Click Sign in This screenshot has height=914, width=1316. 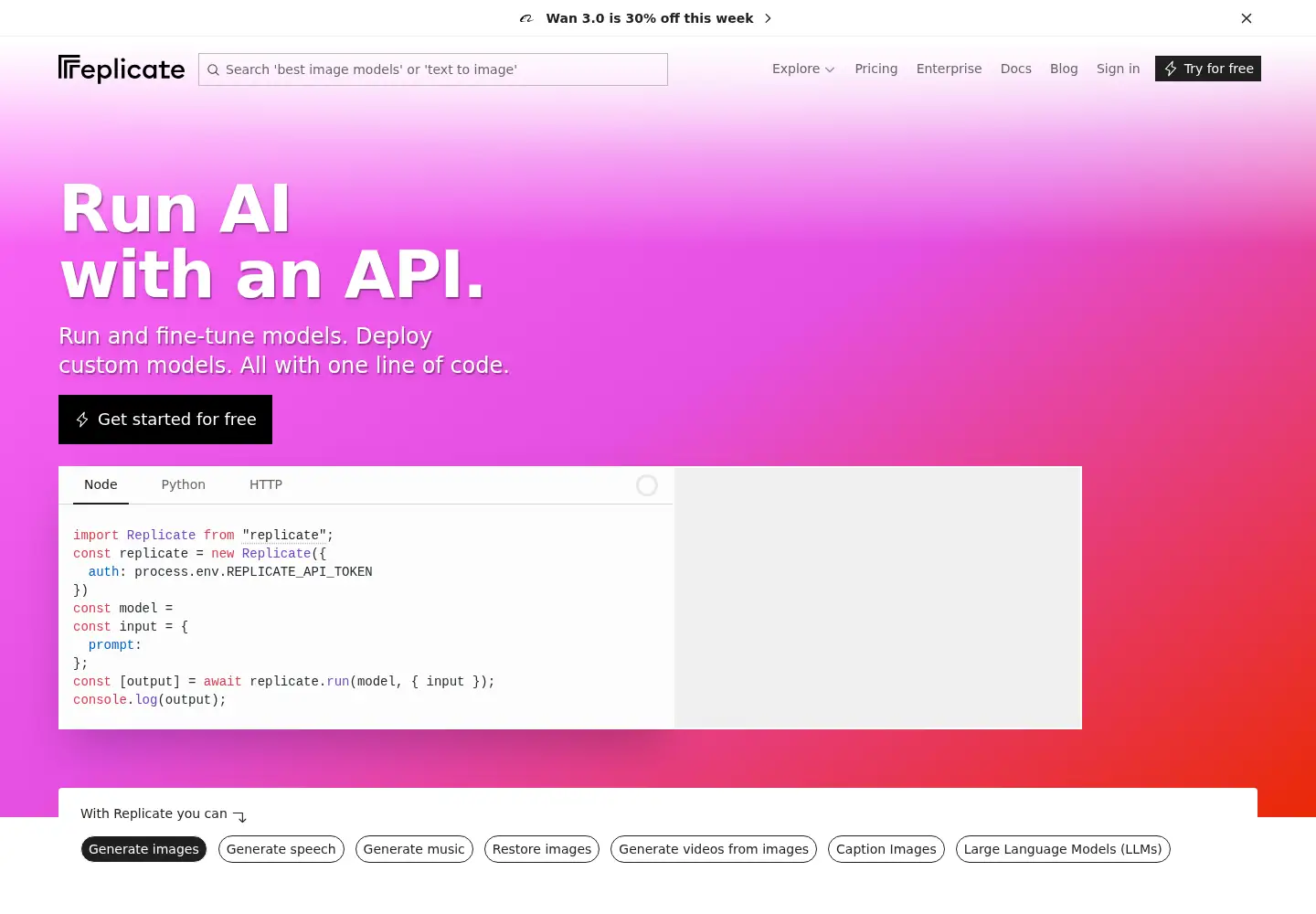click(x=1119, y=69)
